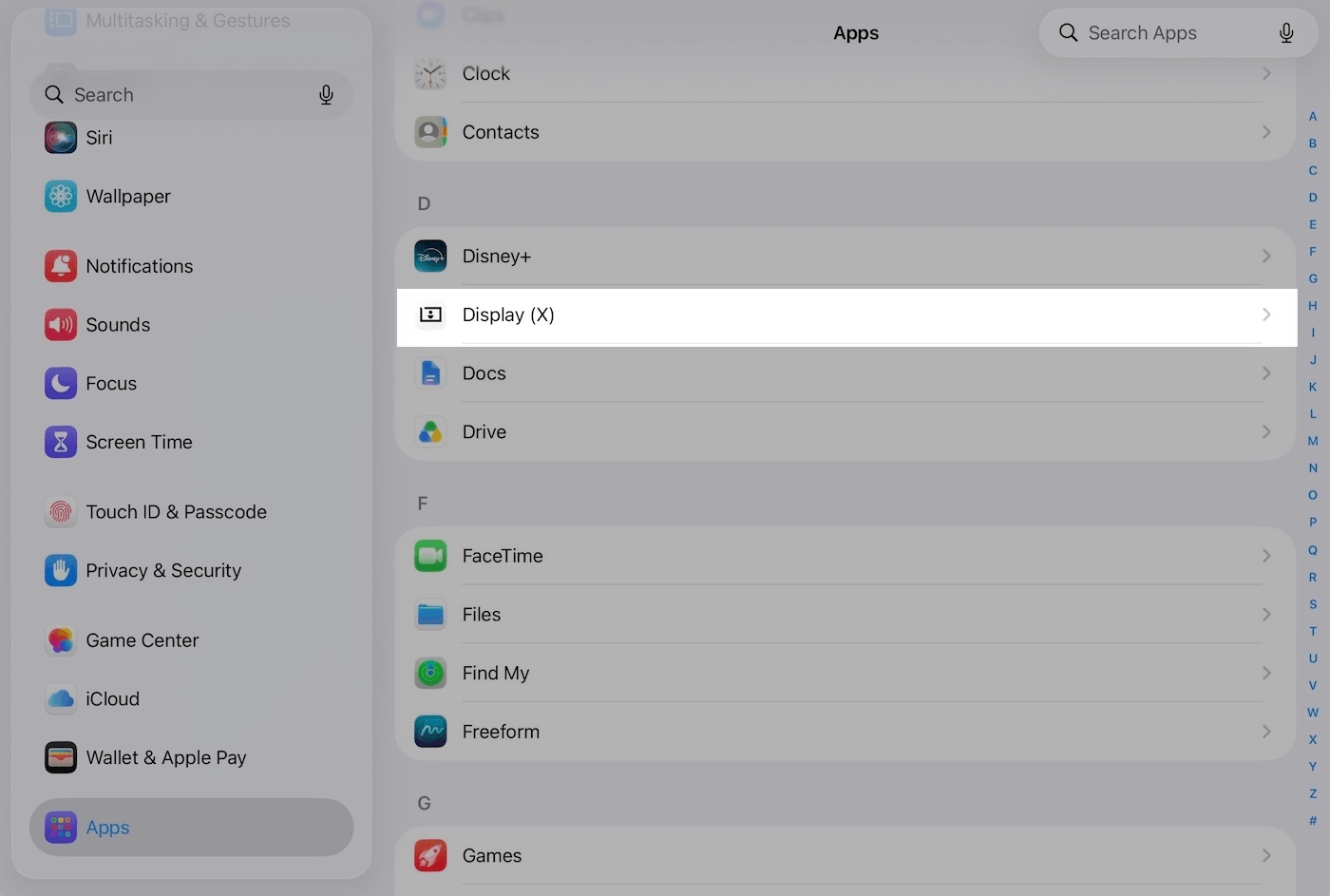This screenshot has width=1330, height=896.
Task: Jump to letter M in index
Action: tap(1313, 441)
